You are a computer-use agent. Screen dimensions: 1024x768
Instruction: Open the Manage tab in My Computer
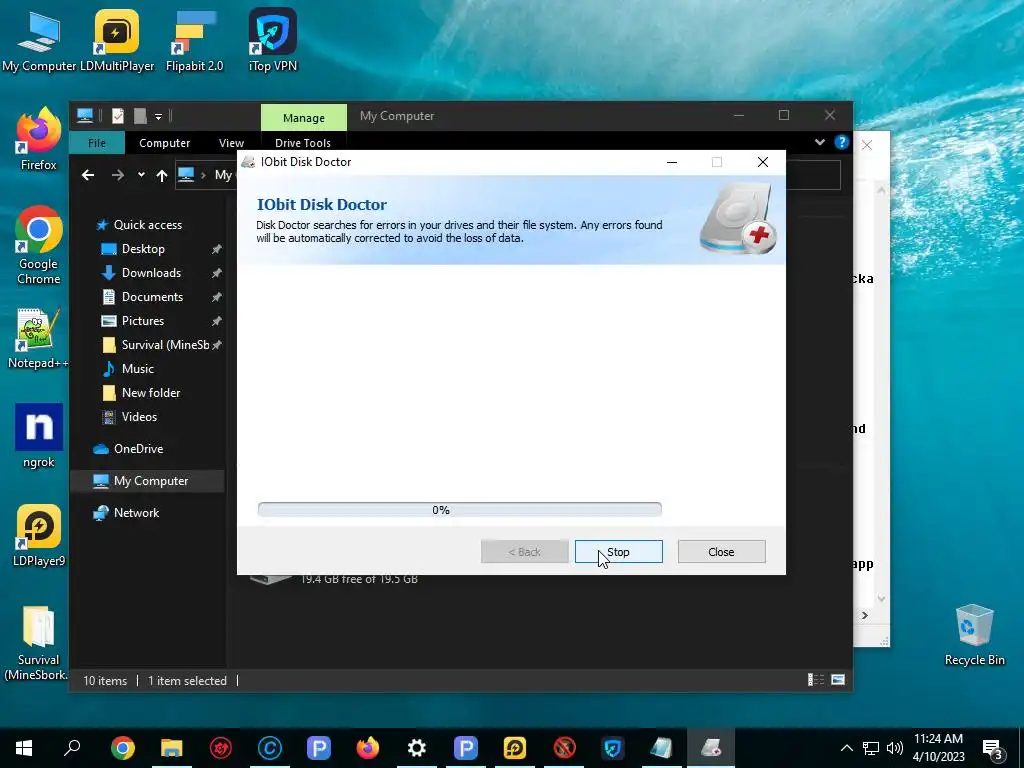pos(304,118)
